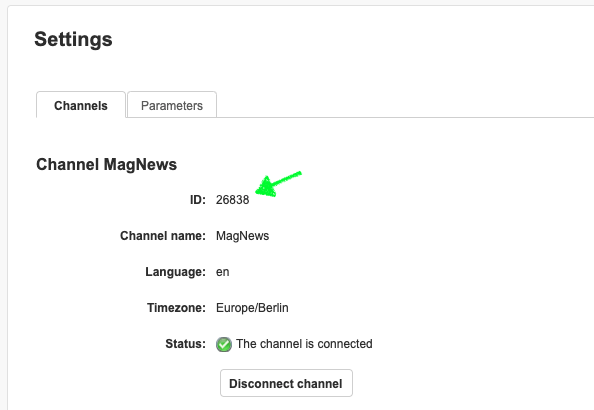The width and height of the screenshot is (594, 410).
Task: Click the Disconnect channel button
Action: coord(286,383)
